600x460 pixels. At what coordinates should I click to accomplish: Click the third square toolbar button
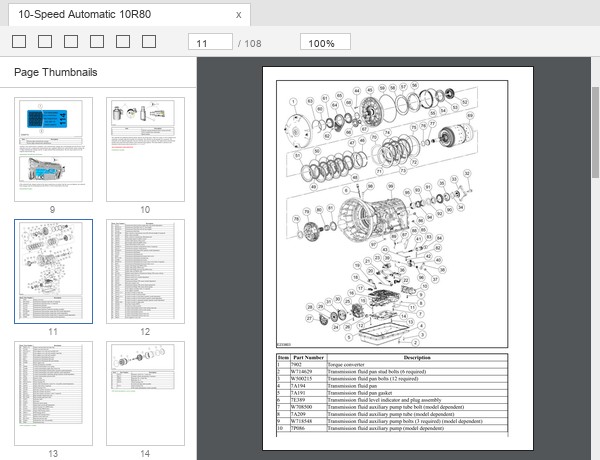coord(71,42)
